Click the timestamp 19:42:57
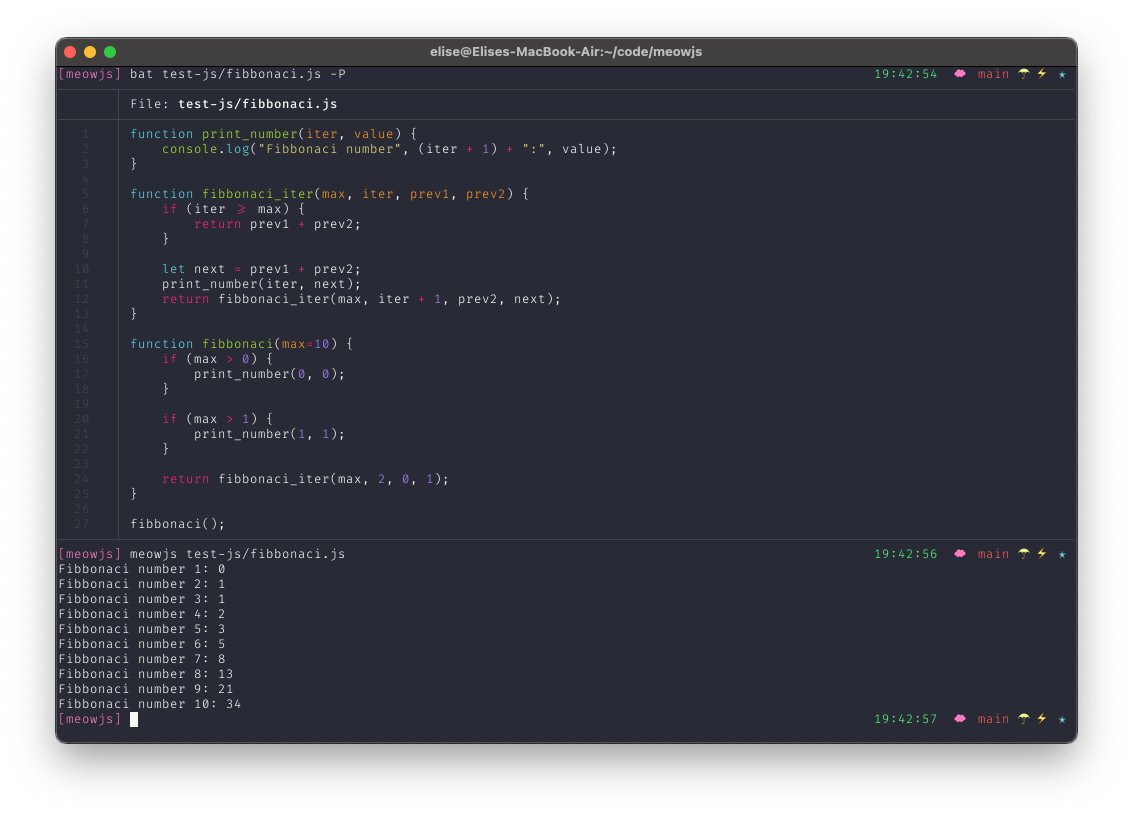1133x817 pixels. click(x=905, y=719)
